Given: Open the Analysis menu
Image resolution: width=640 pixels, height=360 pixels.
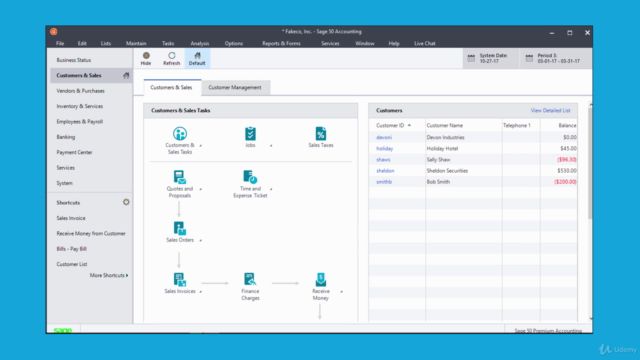Looking at the screenshot, I should (x=200, y=43).
